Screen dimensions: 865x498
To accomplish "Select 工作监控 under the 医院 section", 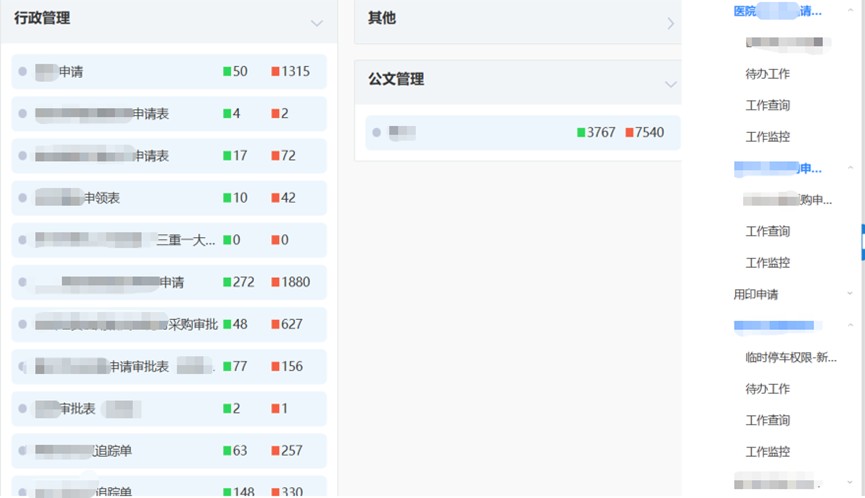I will coord(767,137).
